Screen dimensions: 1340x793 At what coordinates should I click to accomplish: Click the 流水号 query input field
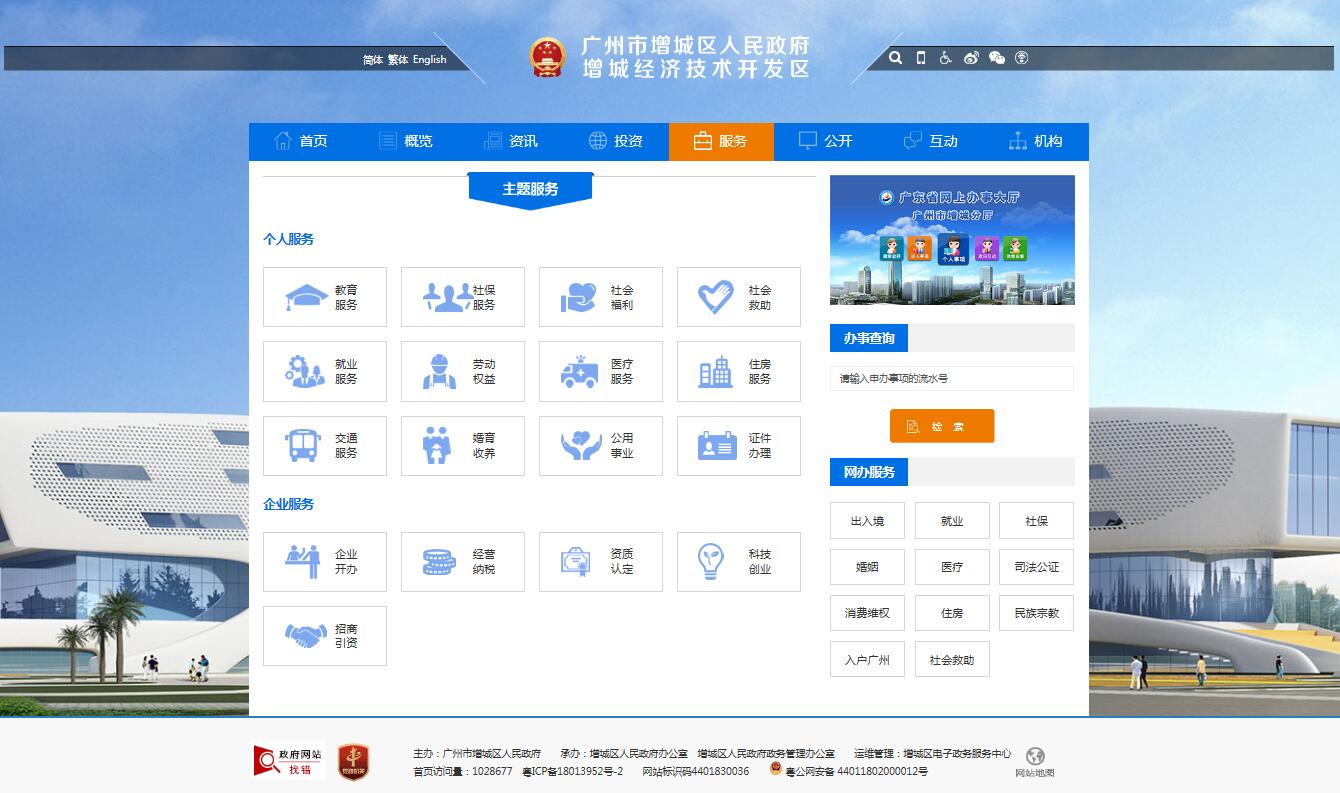click(x=950, y=378)
